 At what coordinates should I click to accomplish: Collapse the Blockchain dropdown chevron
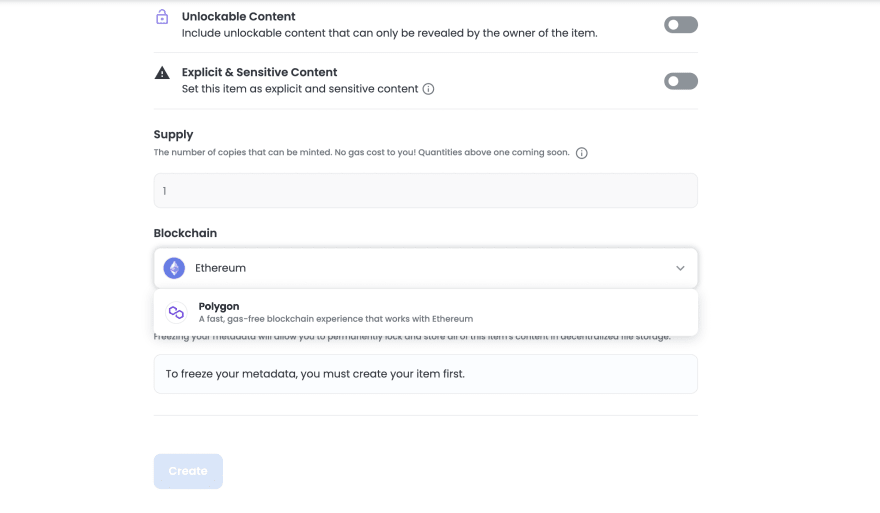[680, 268]
